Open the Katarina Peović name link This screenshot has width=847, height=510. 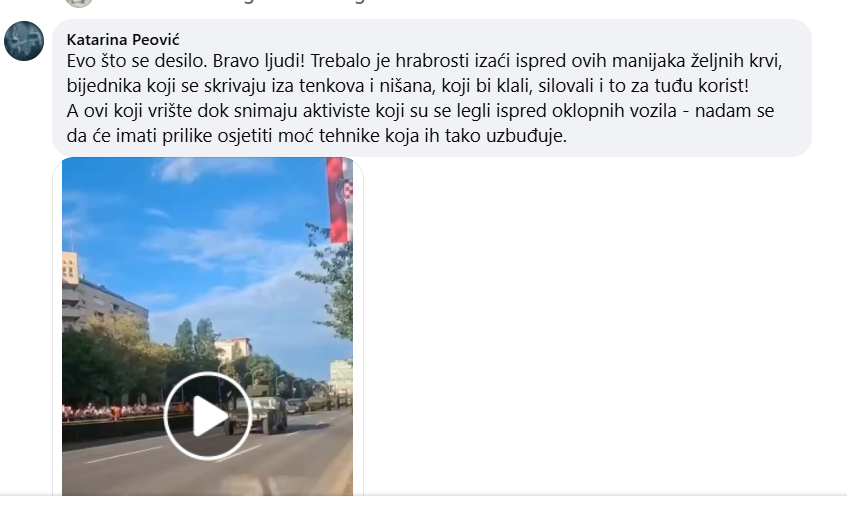pos(123,39)
